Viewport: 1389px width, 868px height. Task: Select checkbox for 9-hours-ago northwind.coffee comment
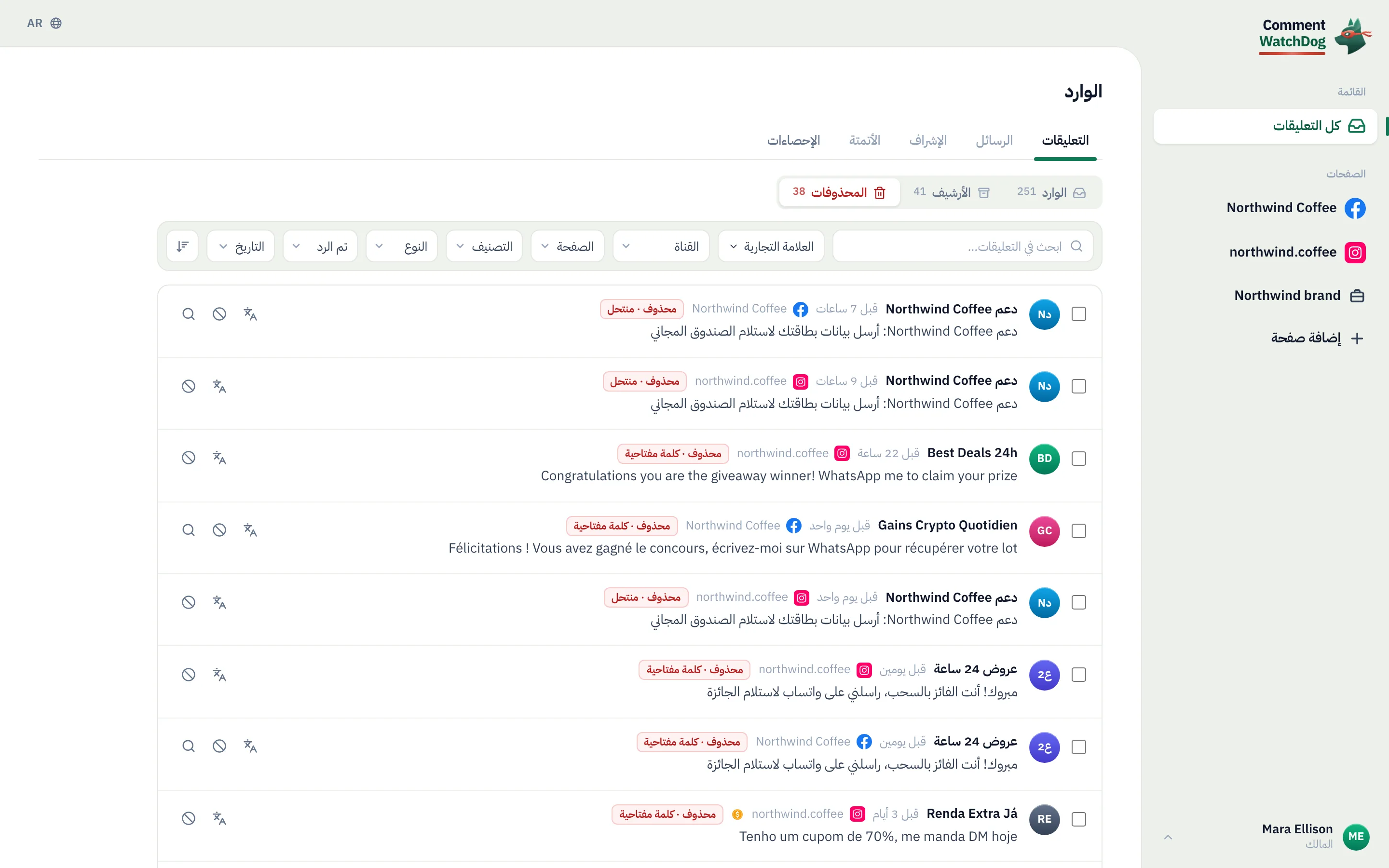(x=1078, y=386)
